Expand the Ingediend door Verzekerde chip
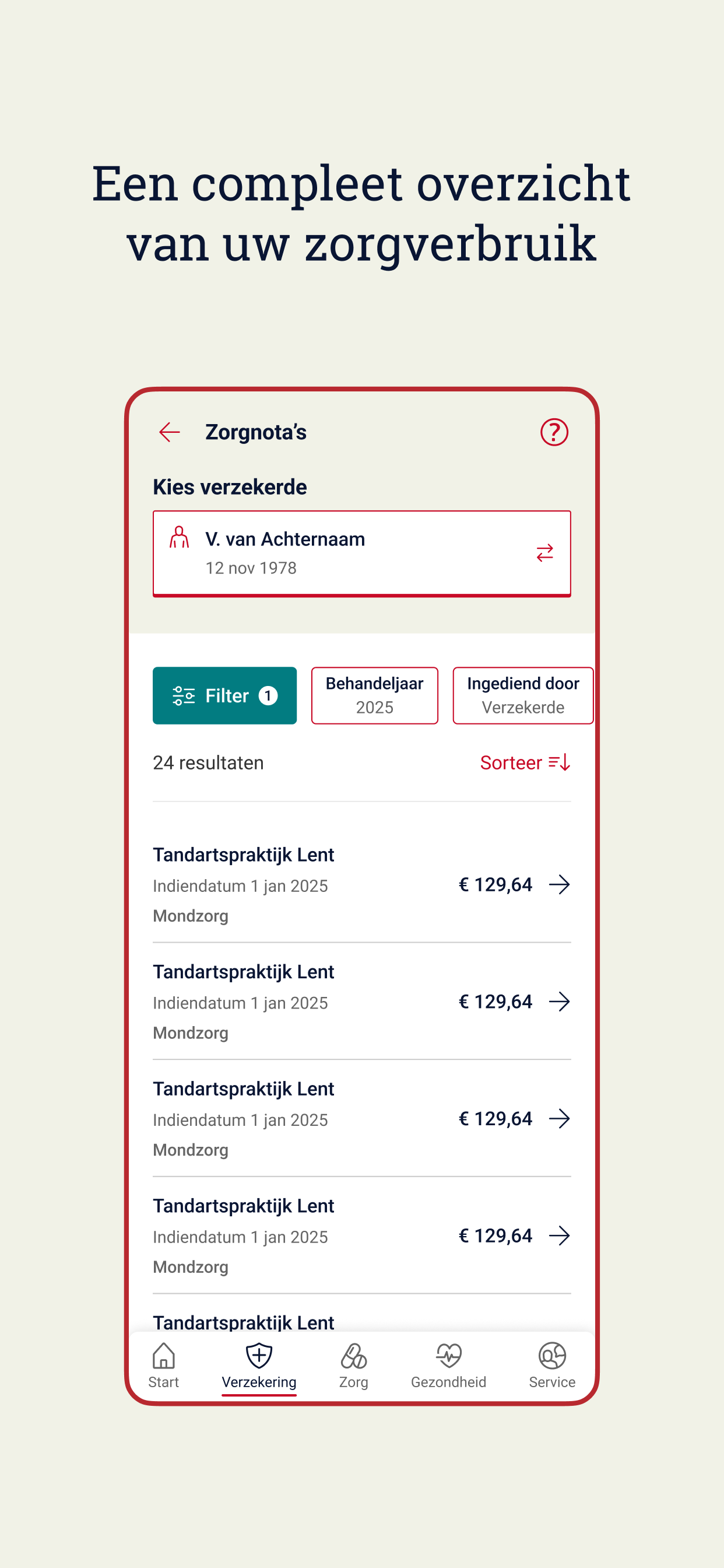The height and width of the screenshot is (1568, 724). (523, 695)
